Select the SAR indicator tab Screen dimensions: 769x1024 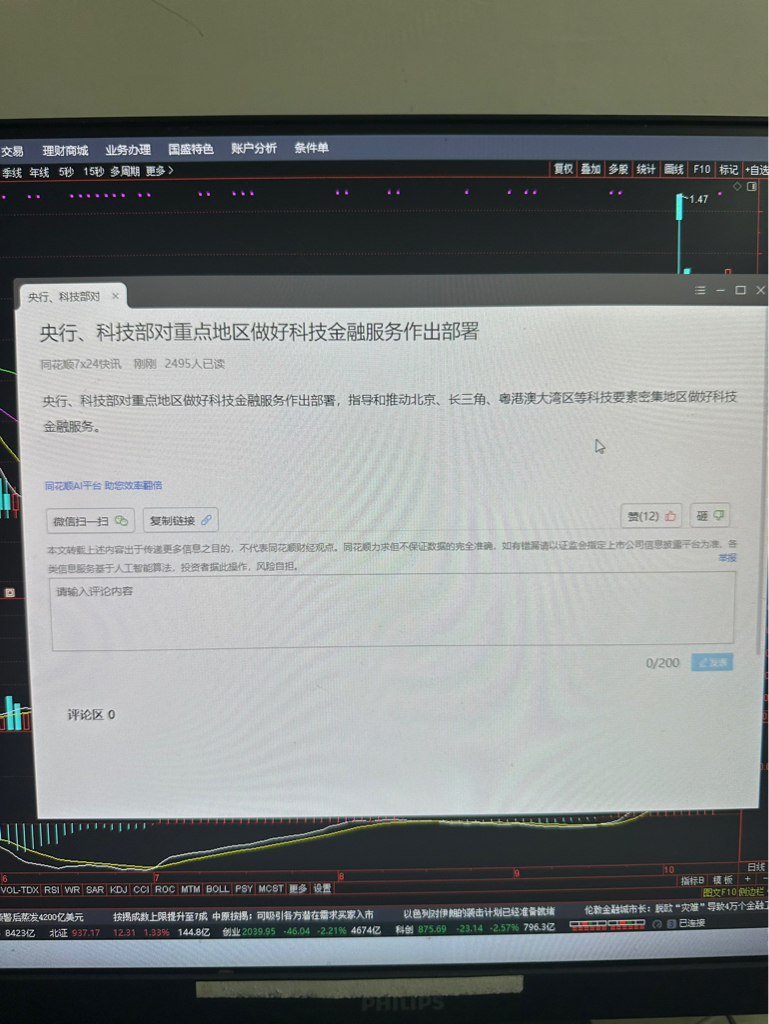point(95,889)
